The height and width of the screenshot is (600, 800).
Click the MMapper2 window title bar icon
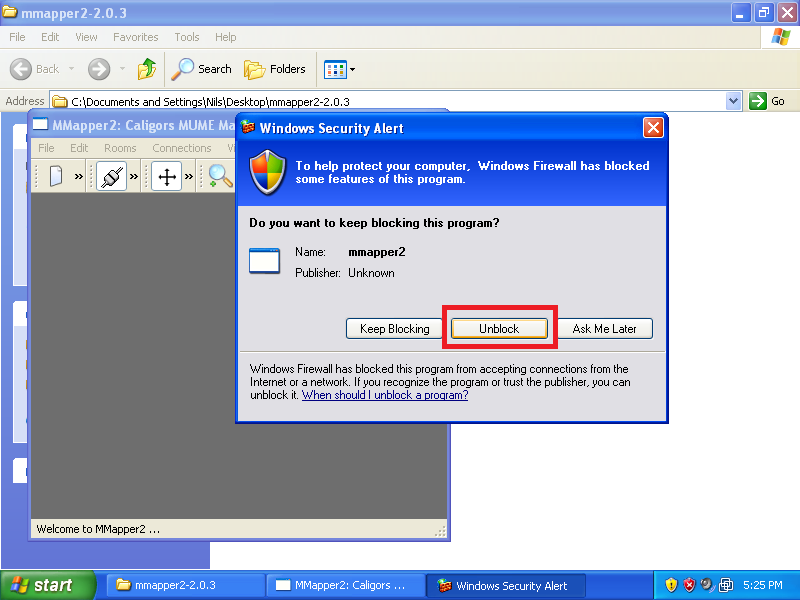[x=40, y=124]
